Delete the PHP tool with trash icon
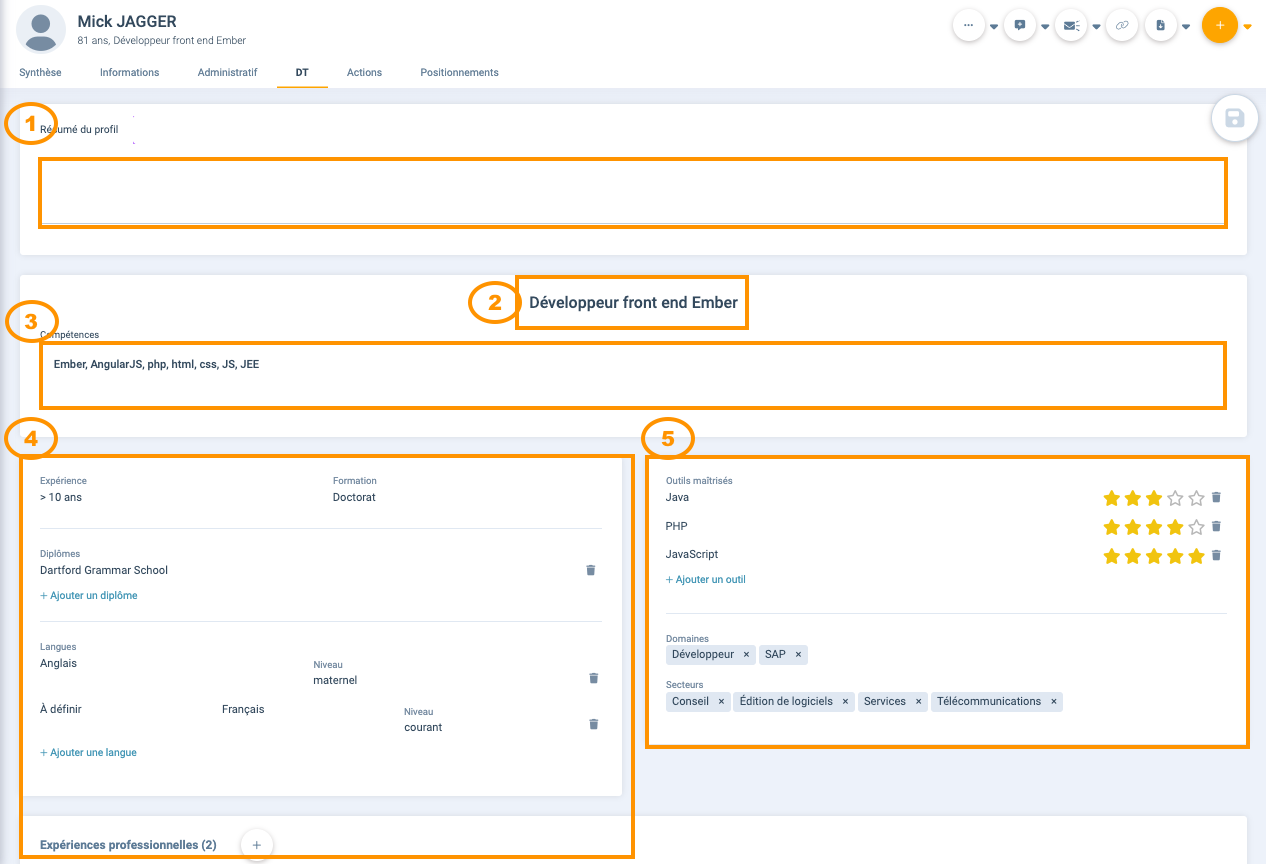The width and height of the screenshot is (1266, 864). 1216,526
